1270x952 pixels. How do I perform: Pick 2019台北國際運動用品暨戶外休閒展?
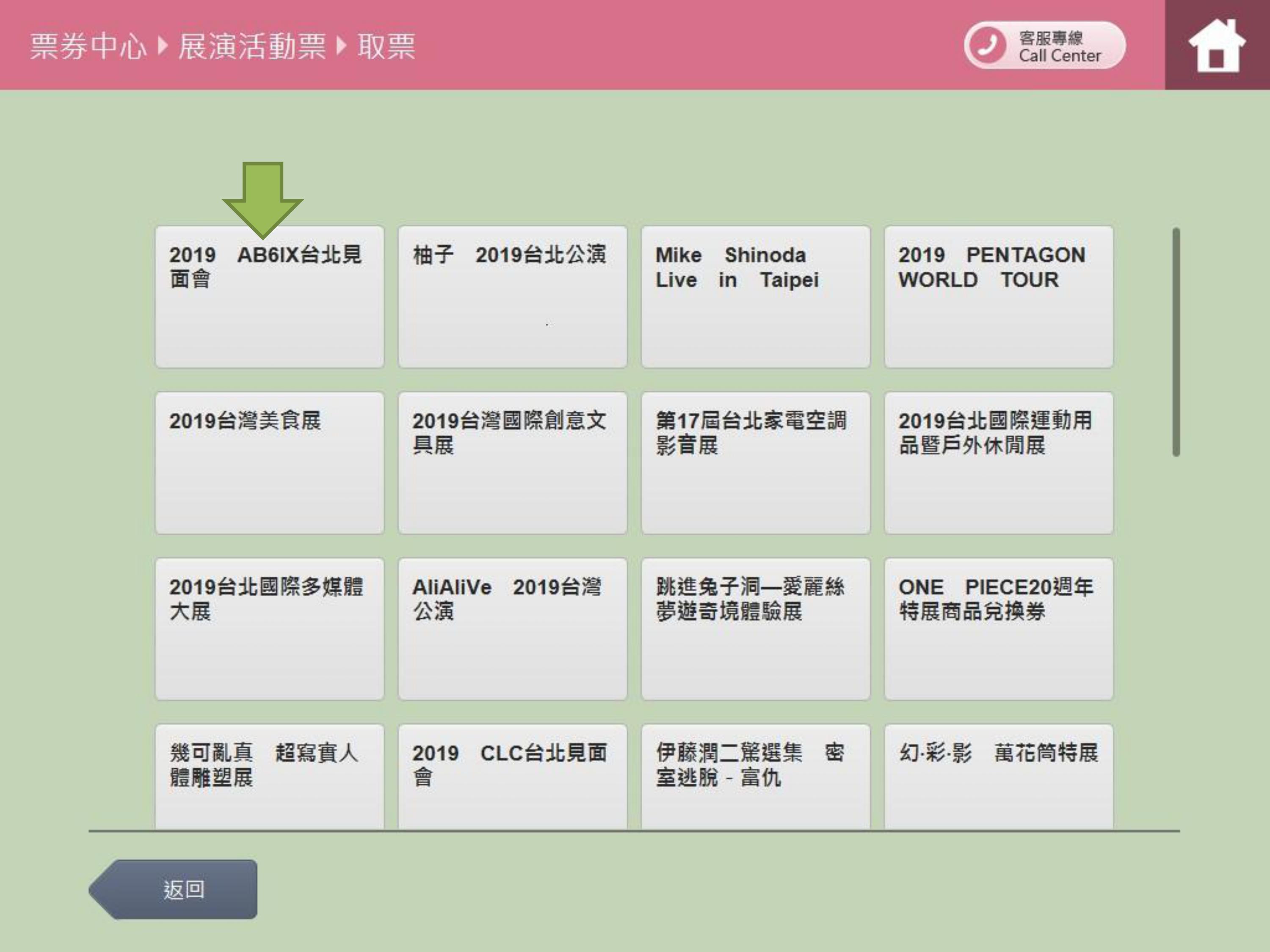click(x=998, y=462)
